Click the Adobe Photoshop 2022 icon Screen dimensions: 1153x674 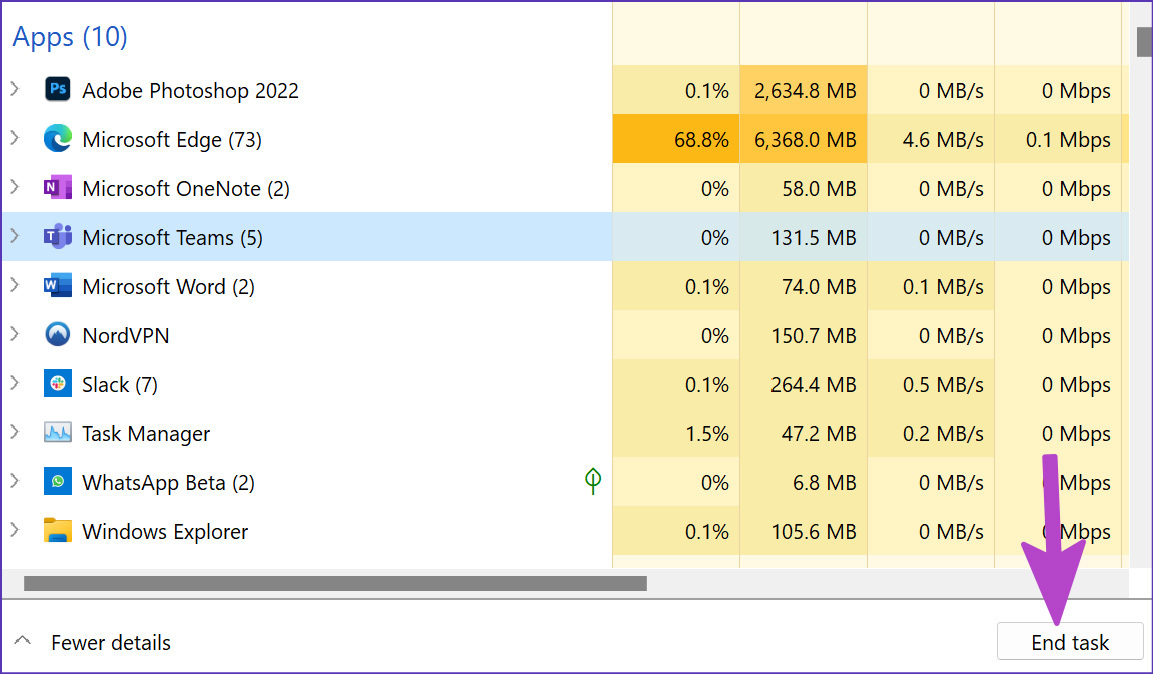[57, 90]
